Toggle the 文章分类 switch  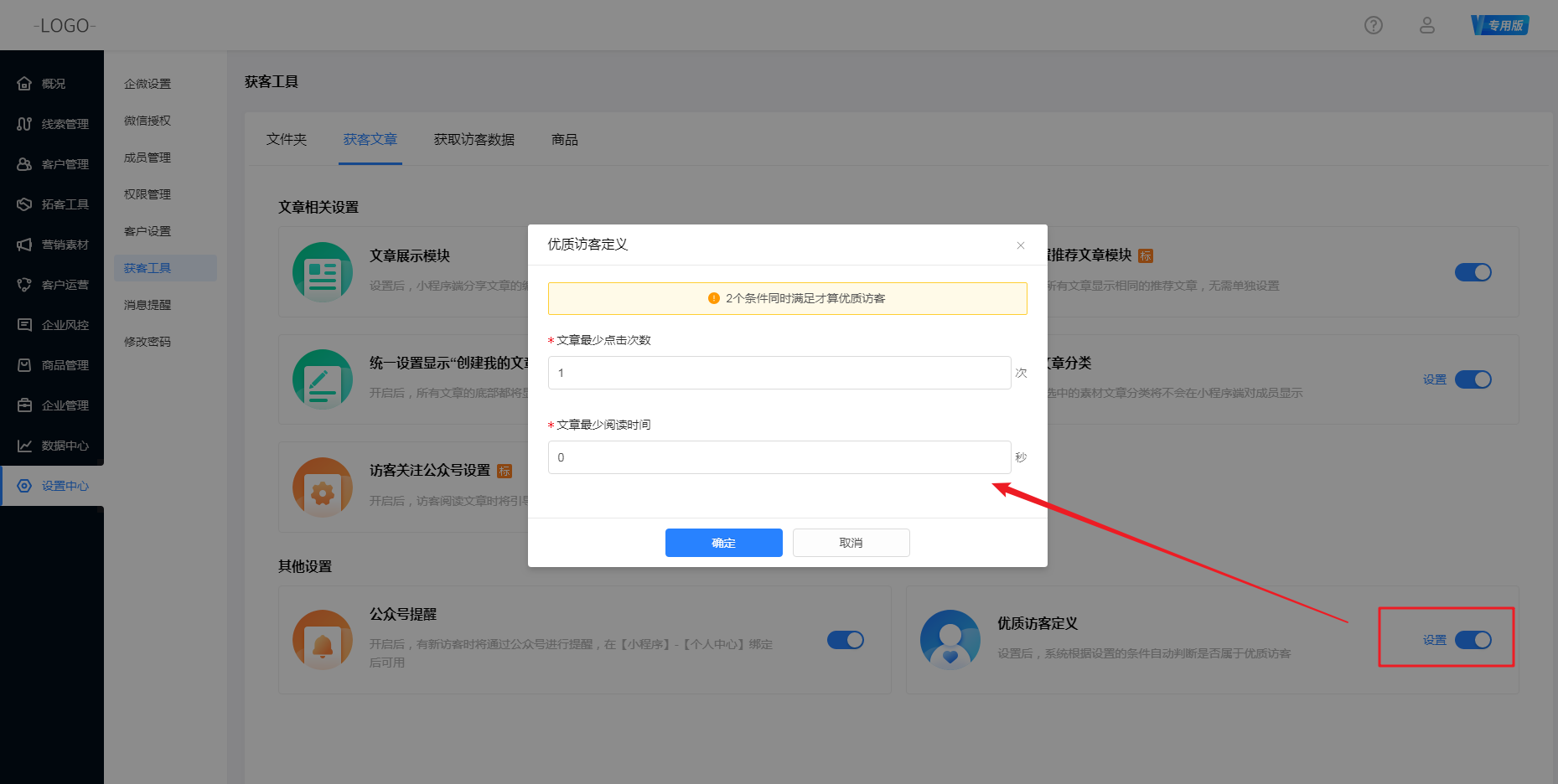pos(1473,379)
